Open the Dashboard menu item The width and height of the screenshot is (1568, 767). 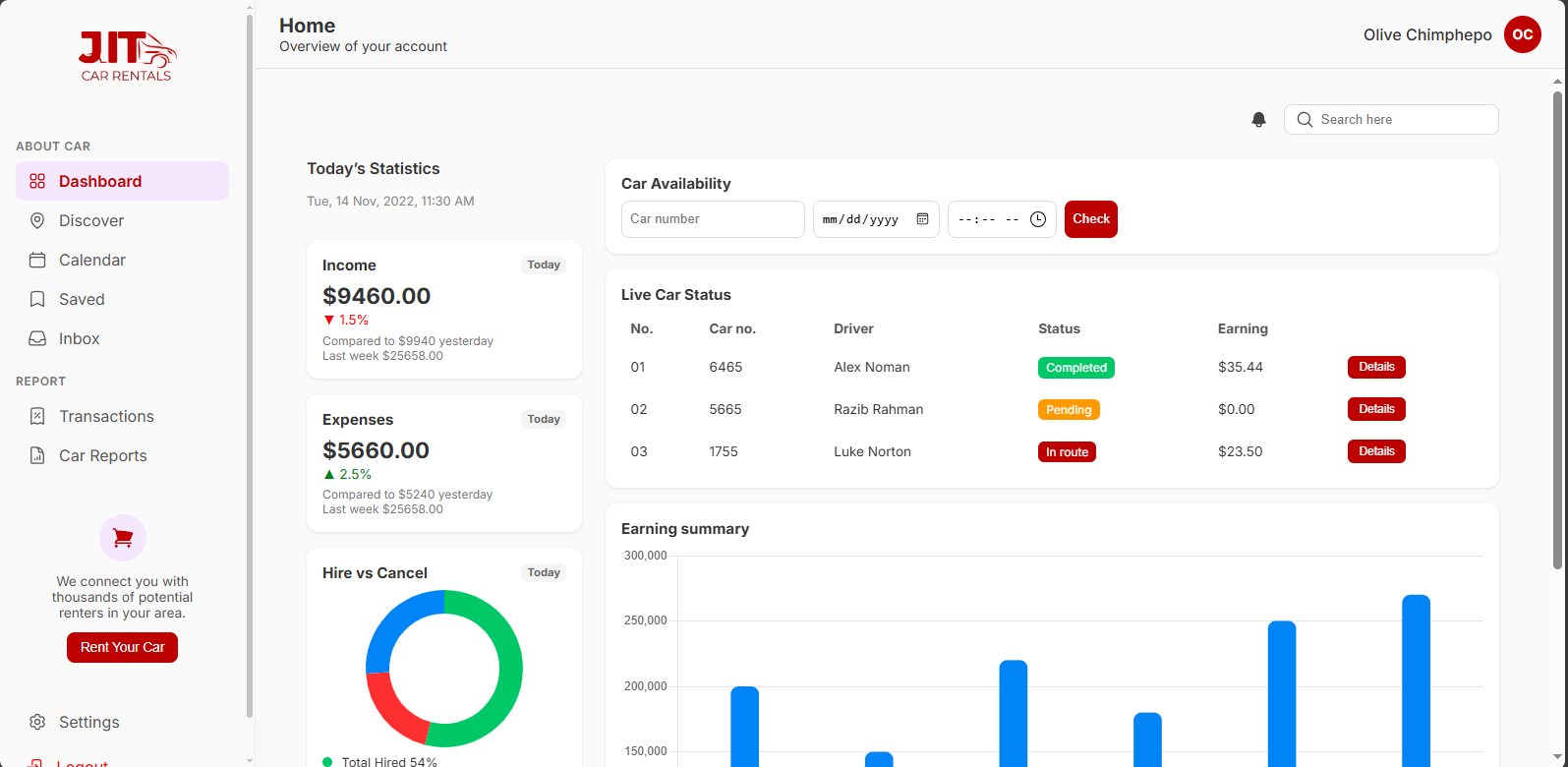122,181
